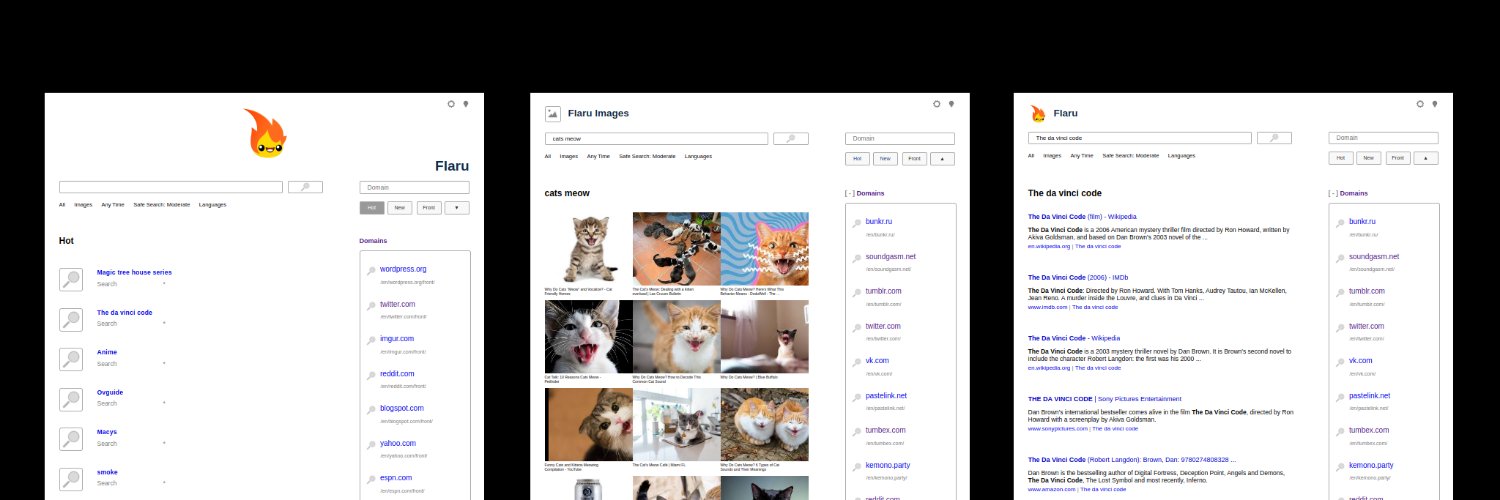Screen dimensions: 1500x500
Task: Click the magnifier icon beside wordpress.org
Action: tap(371, 271)
